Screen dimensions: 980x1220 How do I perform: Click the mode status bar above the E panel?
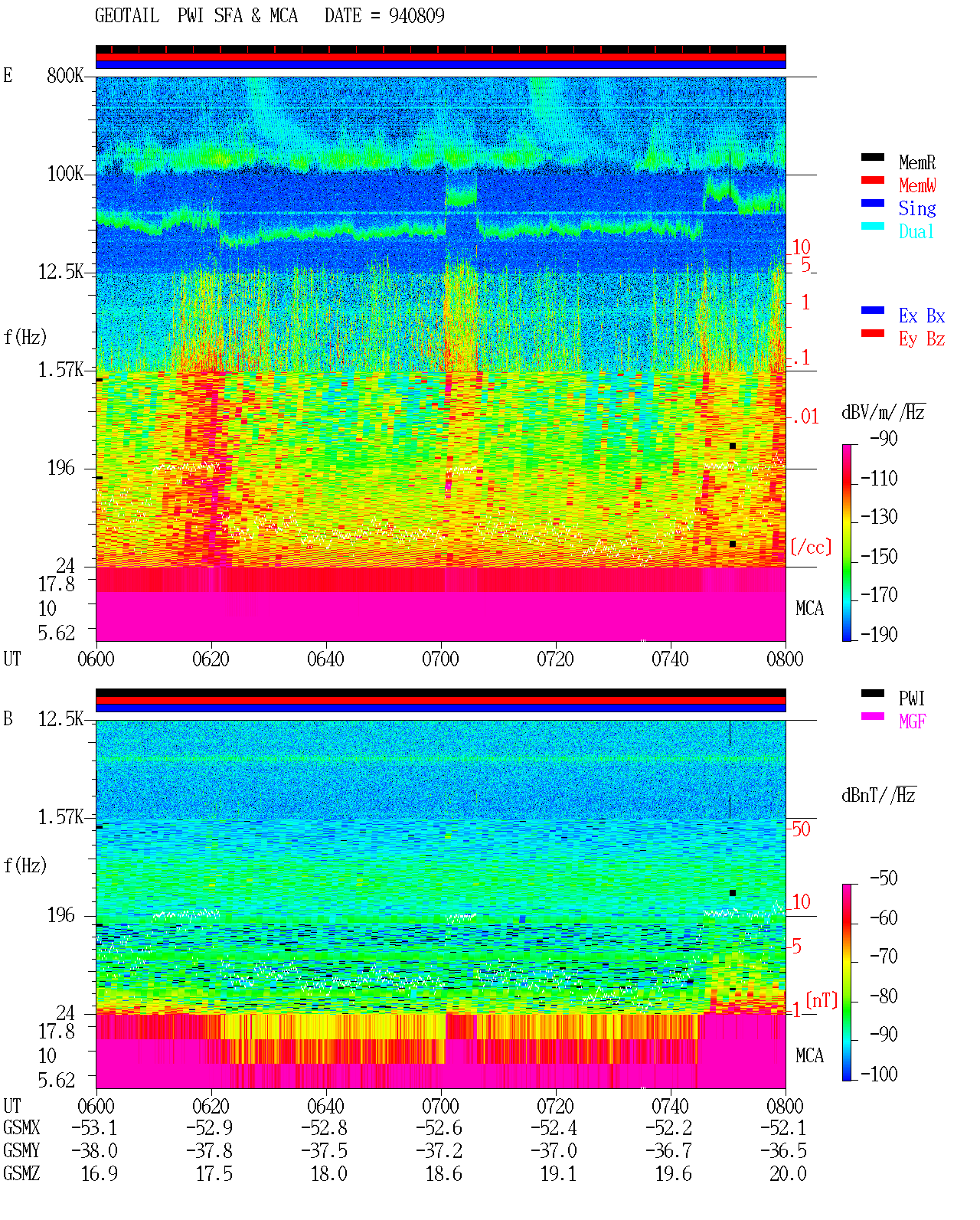(x=441, y=57)
